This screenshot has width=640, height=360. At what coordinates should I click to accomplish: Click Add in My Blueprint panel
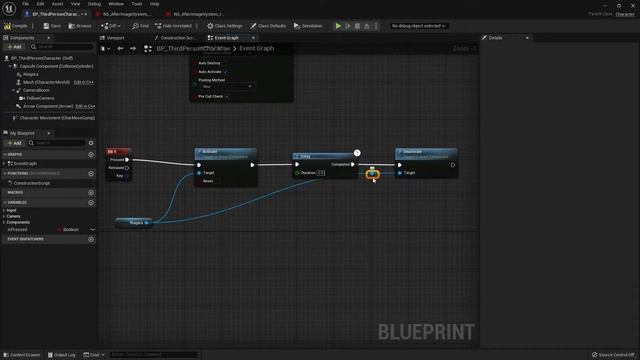14,143
